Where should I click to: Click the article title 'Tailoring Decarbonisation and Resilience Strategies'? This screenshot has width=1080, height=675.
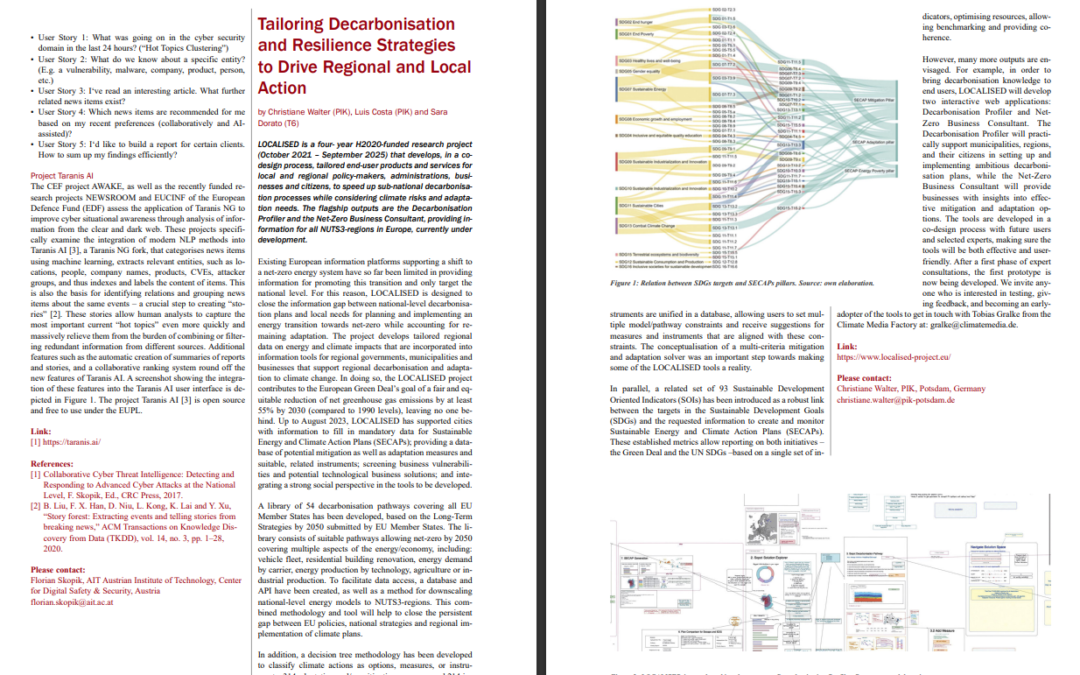[x=364, y=56]
